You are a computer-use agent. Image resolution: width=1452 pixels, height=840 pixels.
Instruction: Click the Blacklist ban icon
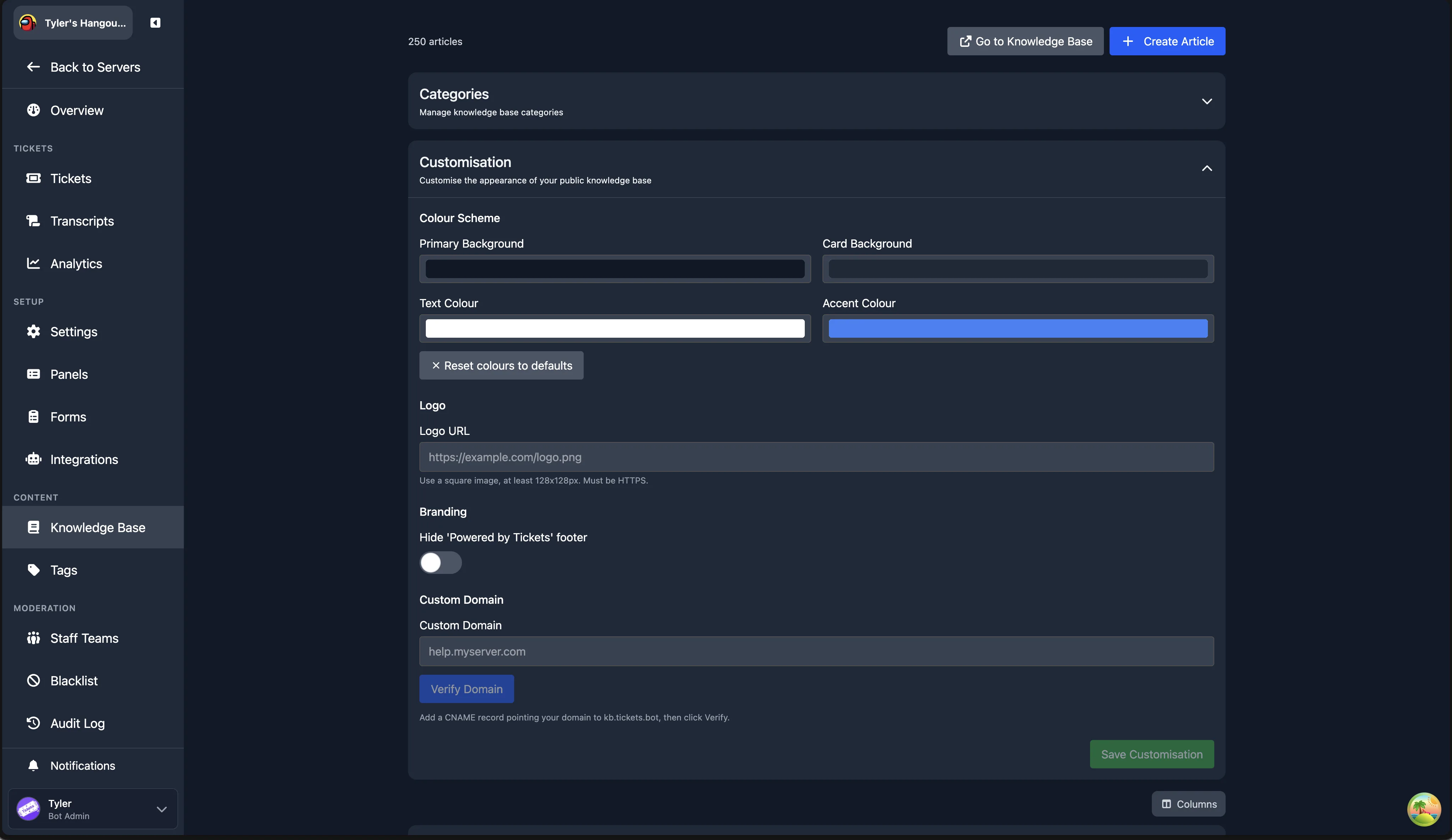(33, 680)
